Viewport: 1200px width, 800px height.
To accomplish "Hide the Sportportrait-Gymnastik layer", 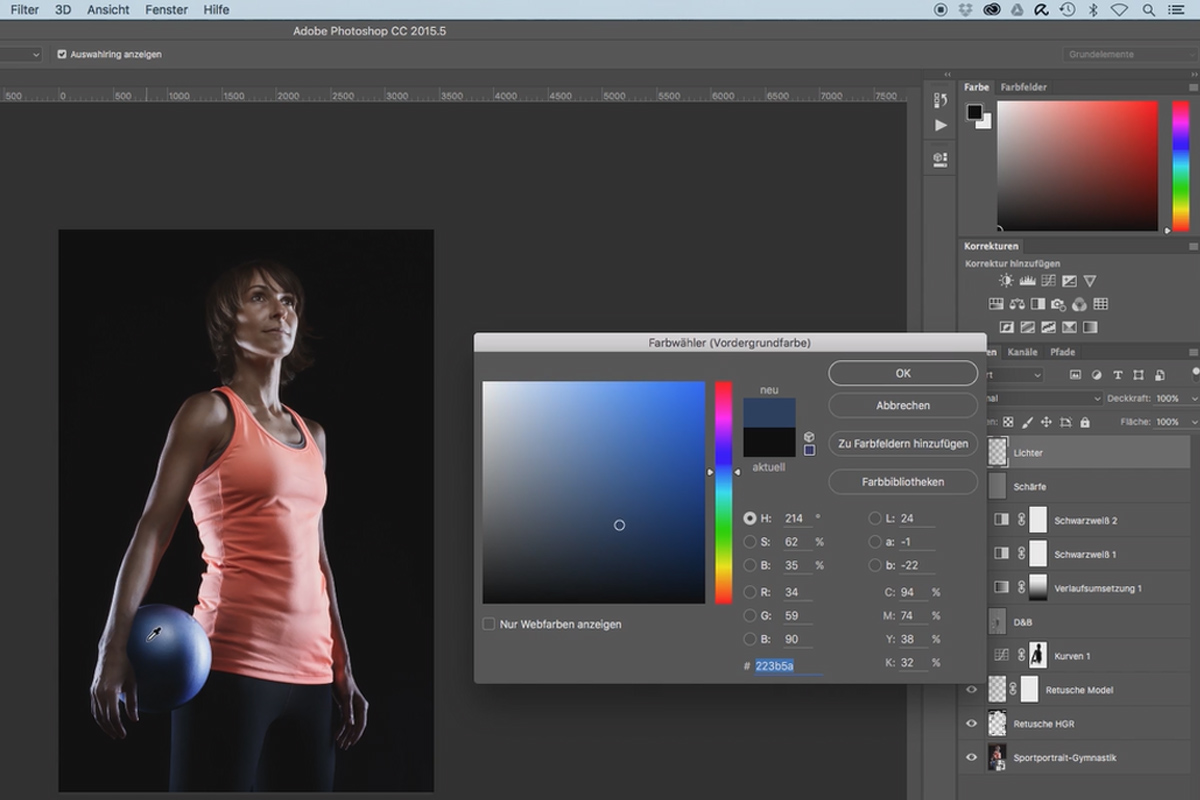I will coord(971,757).
